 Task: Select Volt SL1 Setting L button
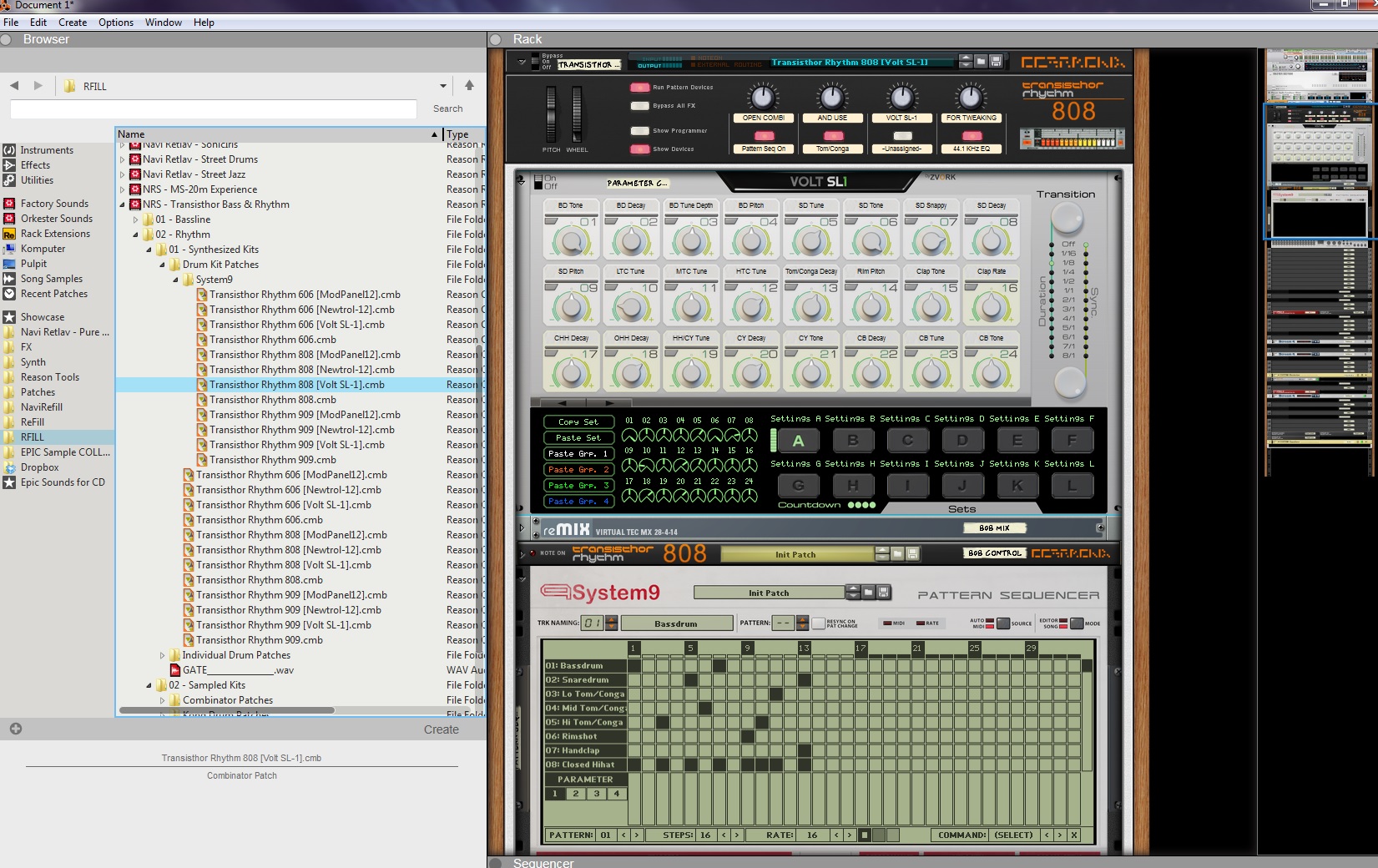(x=1072, y=485)
